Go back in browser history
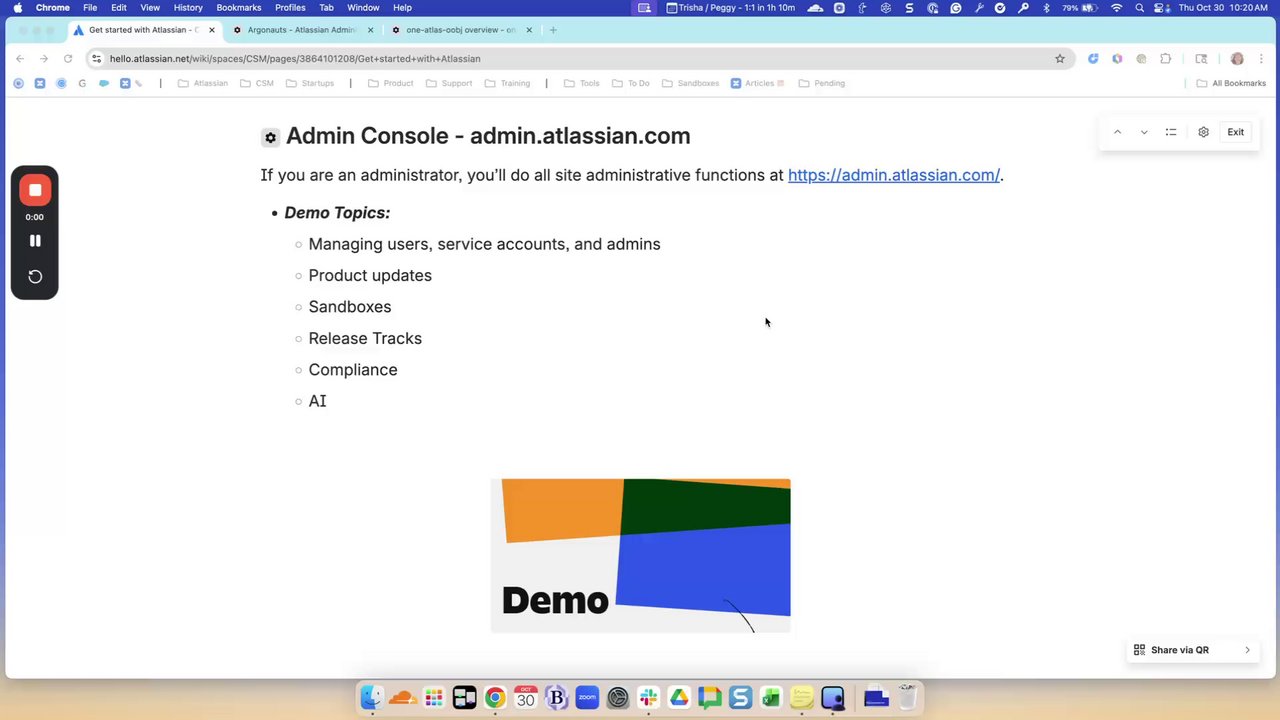The width and height of the screenshot is (1280, 720). (x=20, y=59)
